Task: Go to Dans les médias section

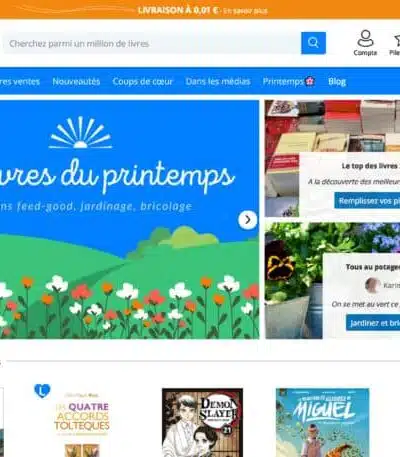Action: (218, 81)
